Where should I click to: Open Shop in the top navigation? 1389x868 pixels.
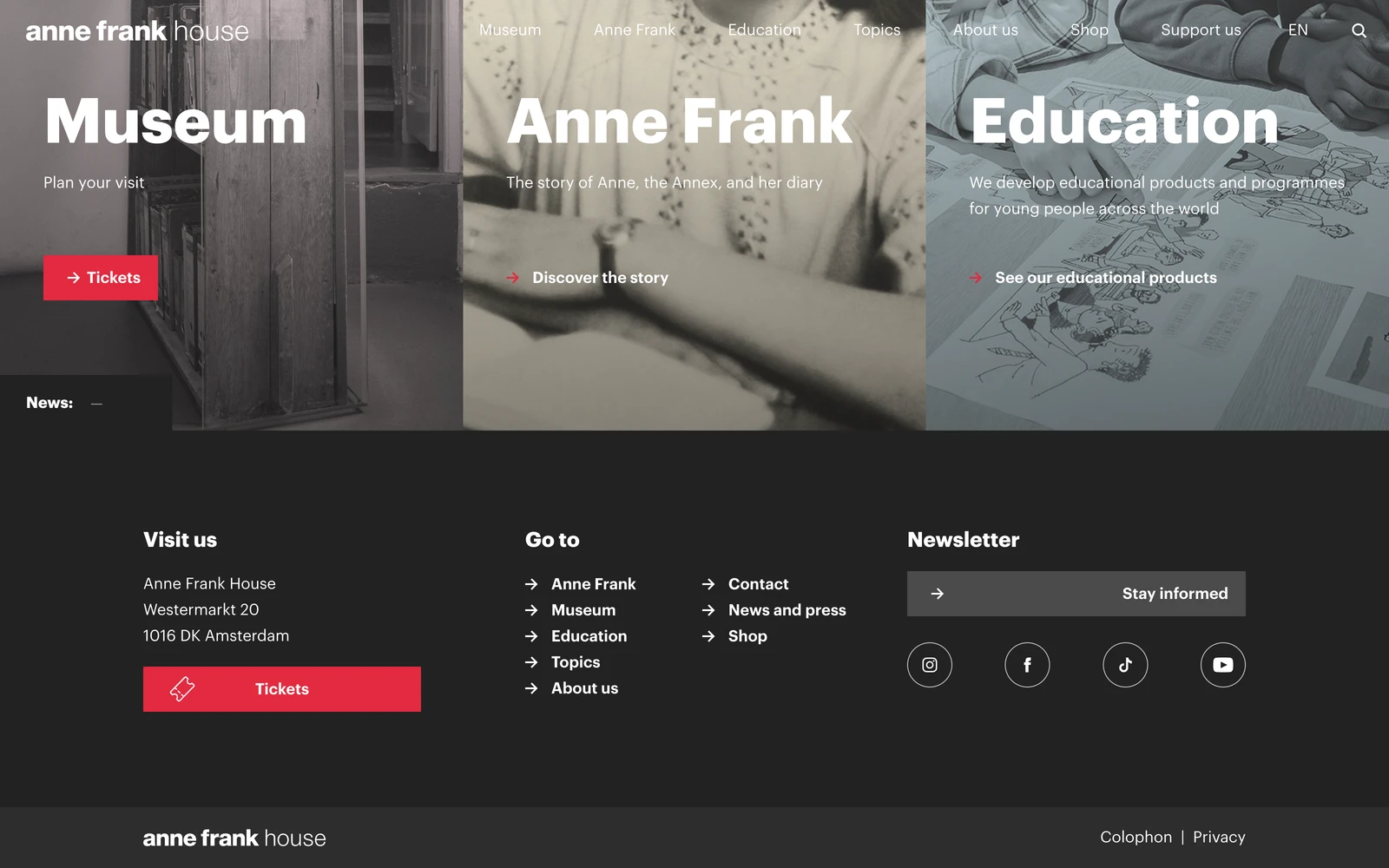(1089, 30)
